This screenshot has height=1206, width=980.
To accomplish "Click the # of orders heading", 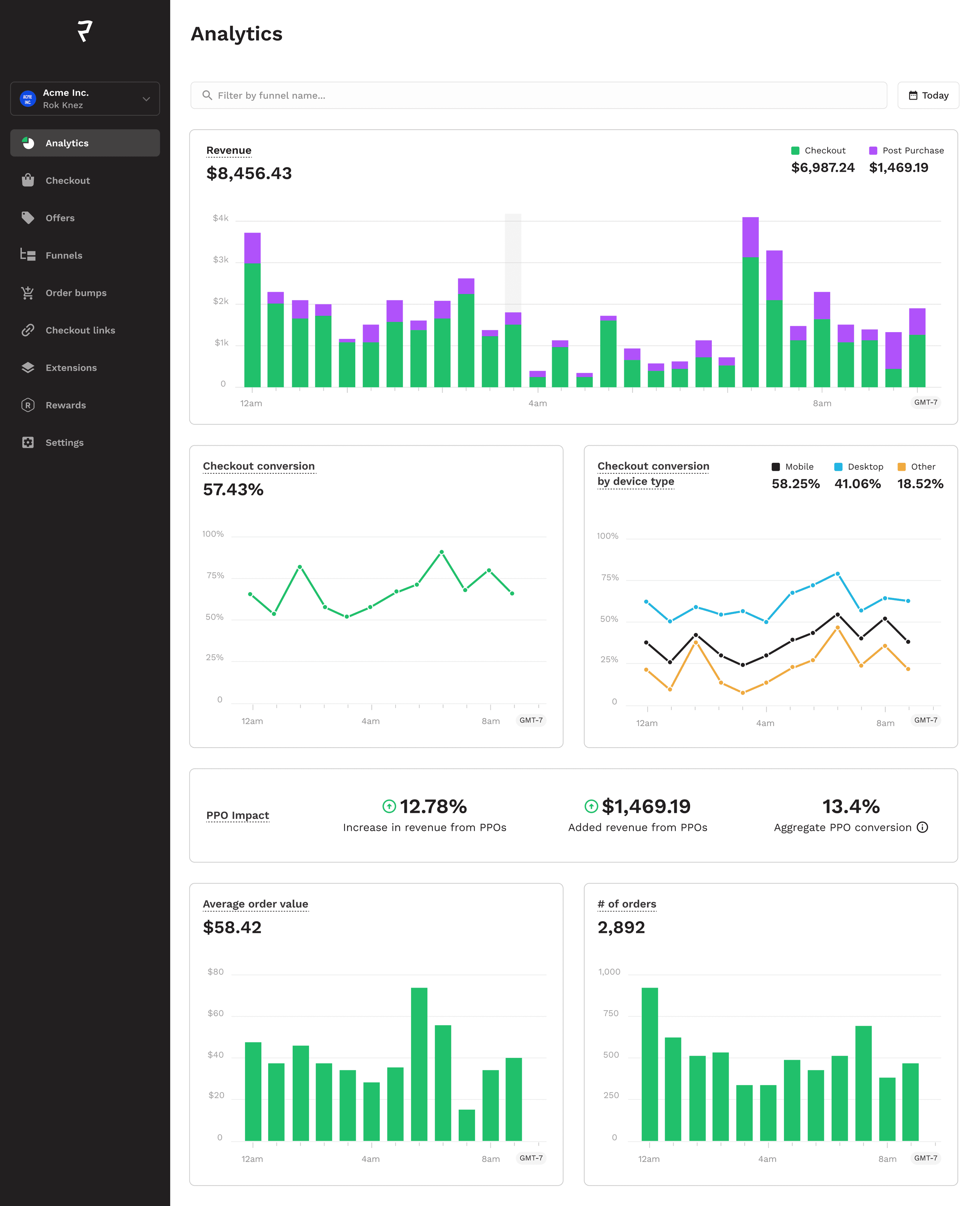I will coord(627,904).
